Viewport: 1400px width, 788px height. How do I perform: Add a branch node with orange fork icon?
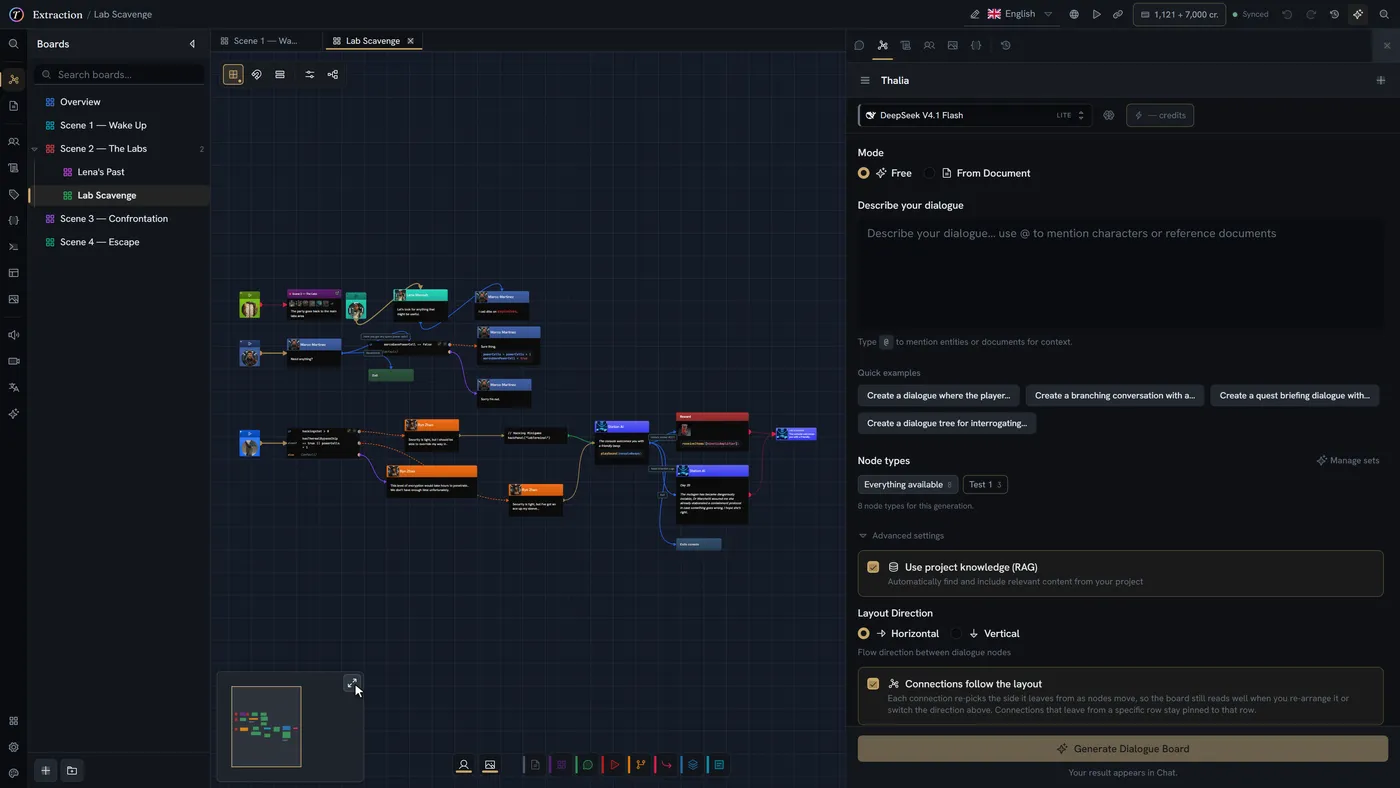point(641,765)
